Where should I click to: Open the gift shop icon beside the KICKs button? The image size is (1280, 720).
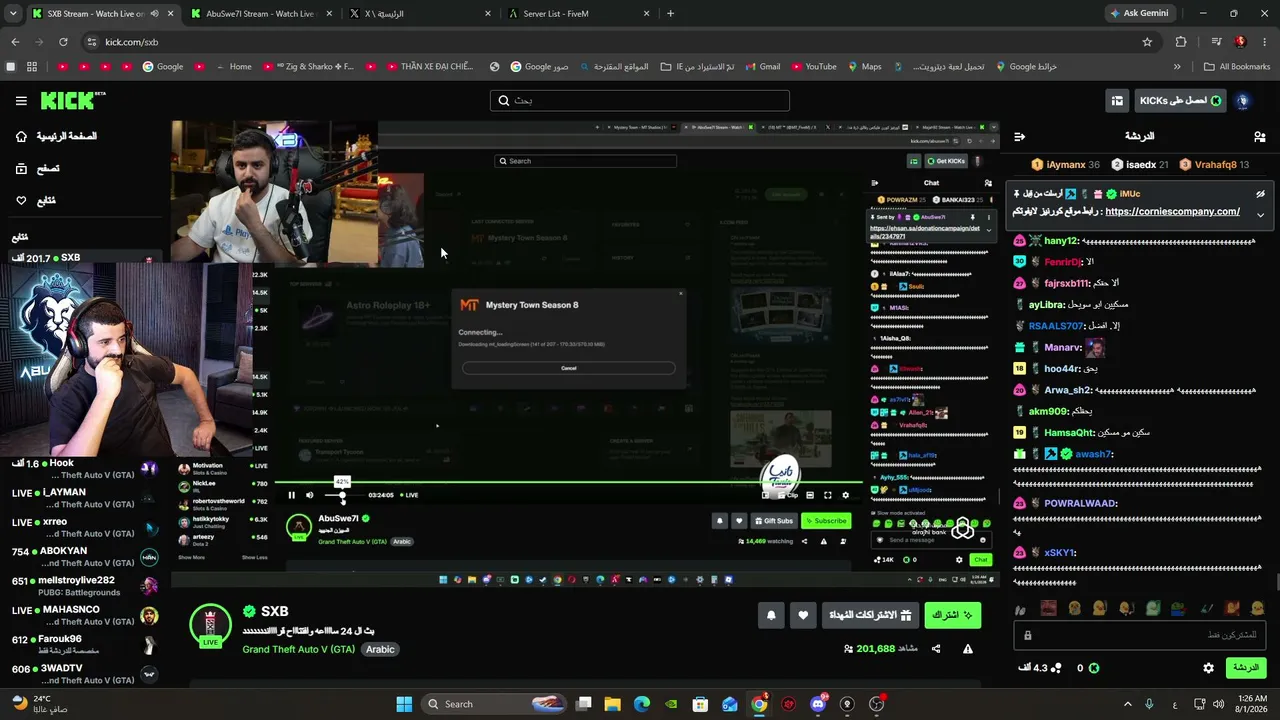[1116, 100]
